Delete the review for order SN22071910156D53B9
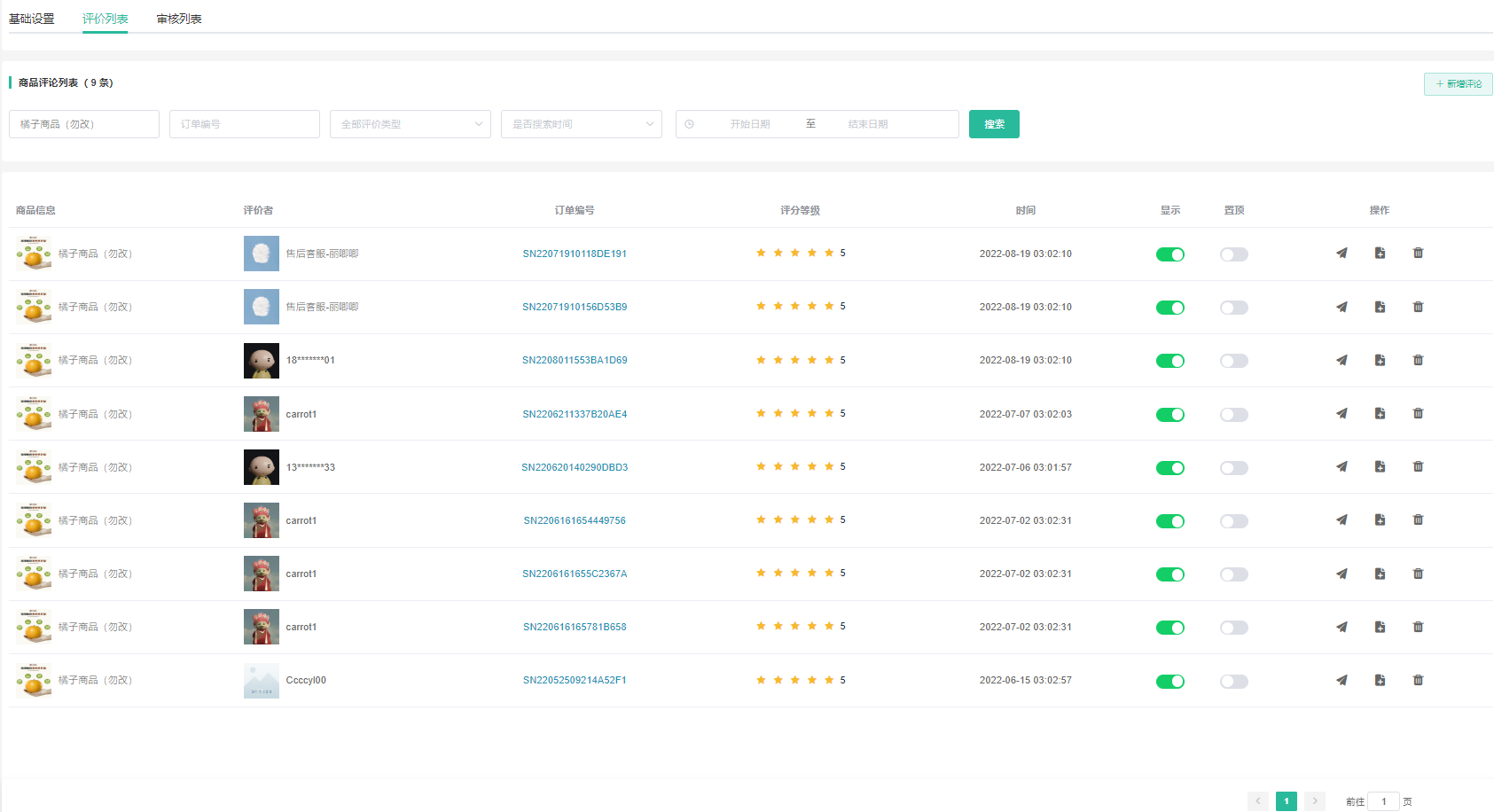 click(1418, 307)
